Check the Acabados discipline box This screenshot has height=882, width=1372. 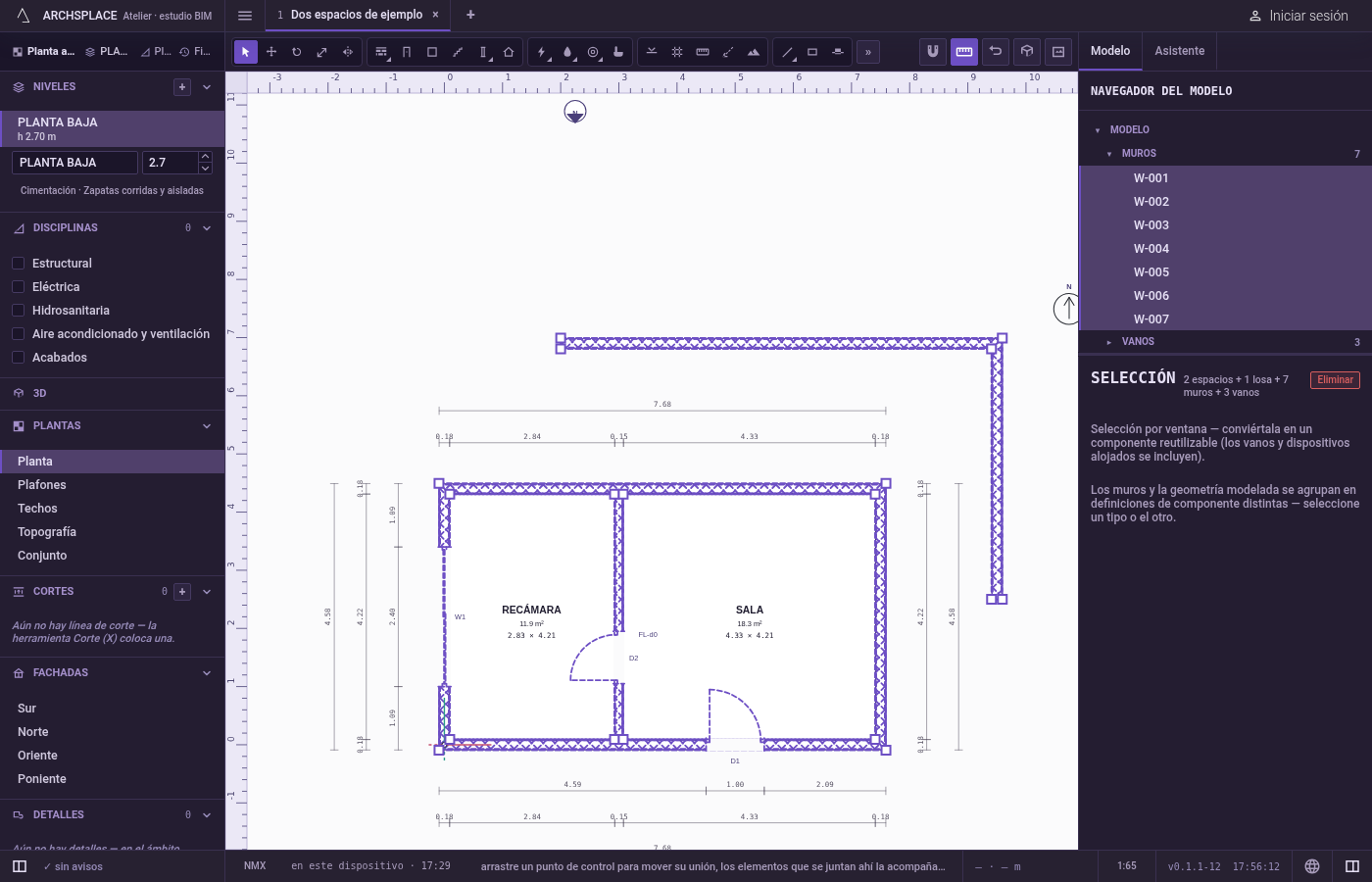click(18, 357)
